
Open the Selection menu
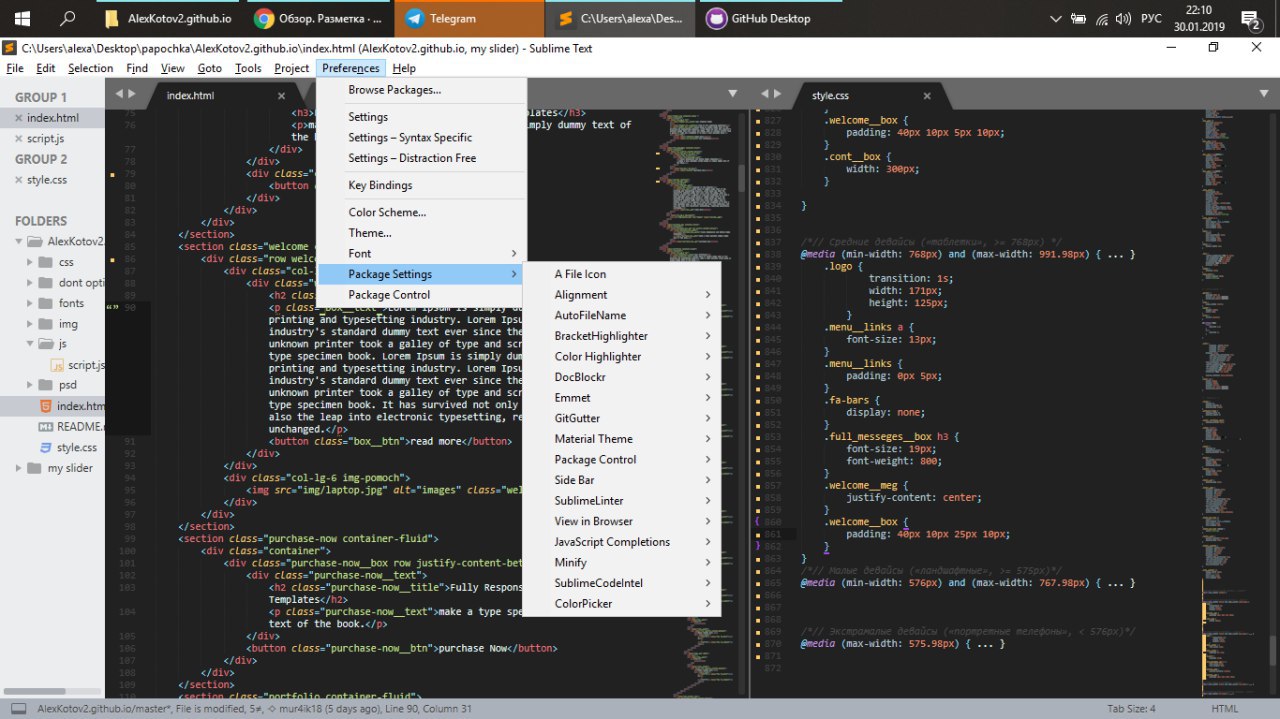pyautogui.click(x=91, y=68)
